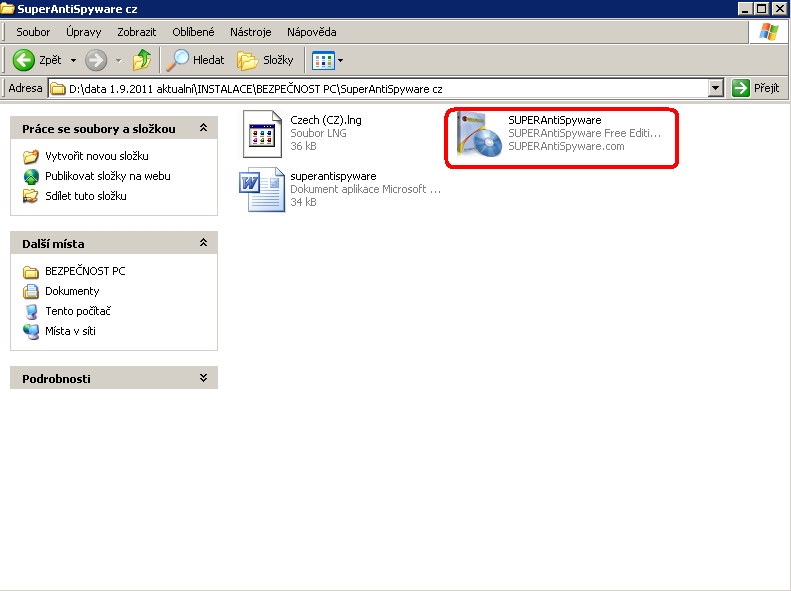Click Publikovat složky na webu globe icon
The height and width of the screenshot is (591, 791).
click(31, 176)
